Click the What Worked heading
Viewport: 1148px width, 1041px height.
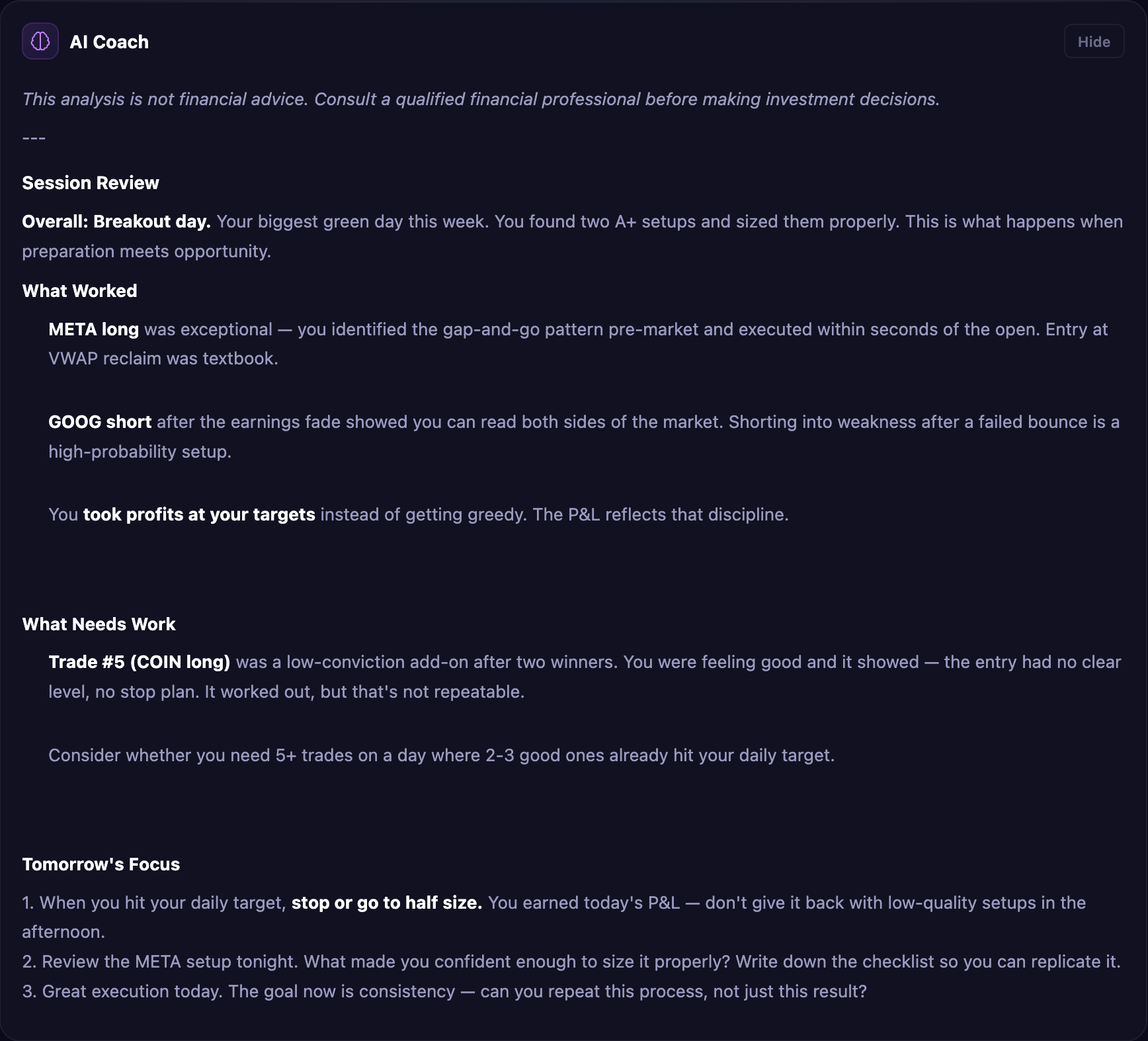79,290
